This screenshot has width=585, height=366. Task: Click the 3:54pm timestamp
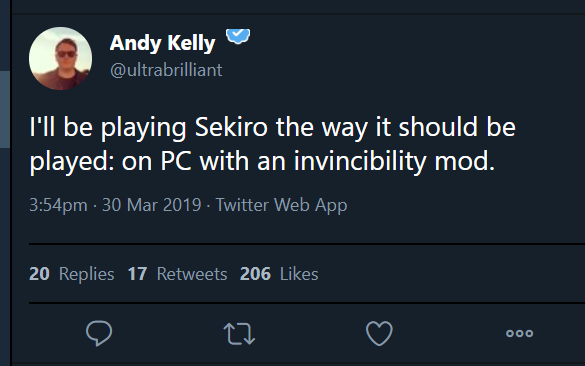point(58,205)
